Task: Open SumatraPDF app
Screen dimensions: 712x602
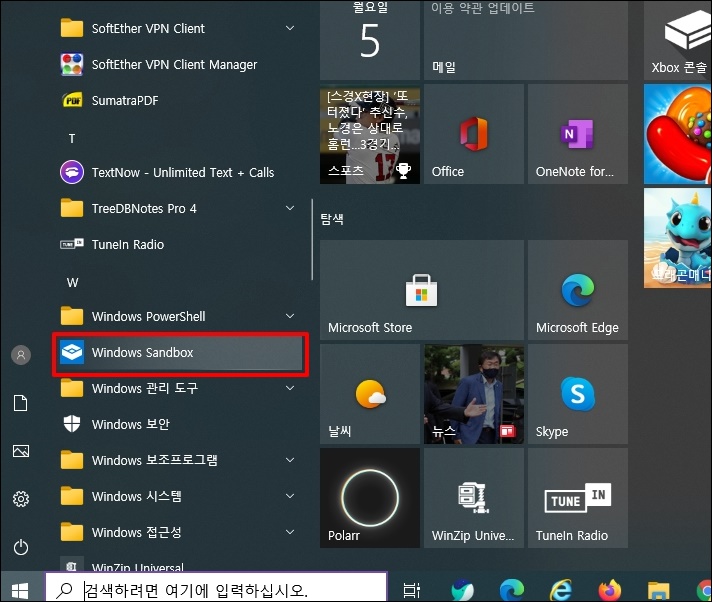Action: pos(180,101)
